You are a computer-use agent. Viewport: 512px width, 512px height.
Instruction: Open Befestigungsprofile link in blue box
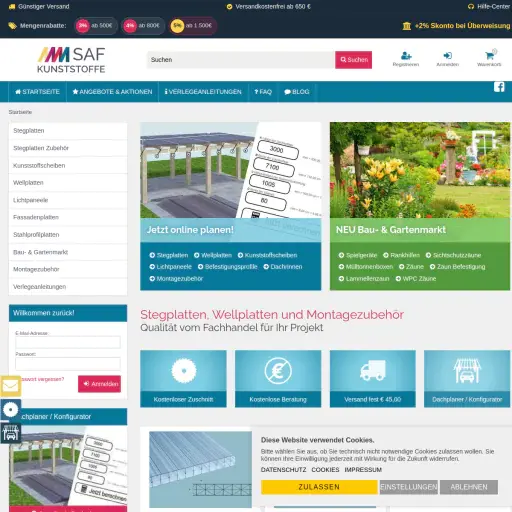point(228,267)
